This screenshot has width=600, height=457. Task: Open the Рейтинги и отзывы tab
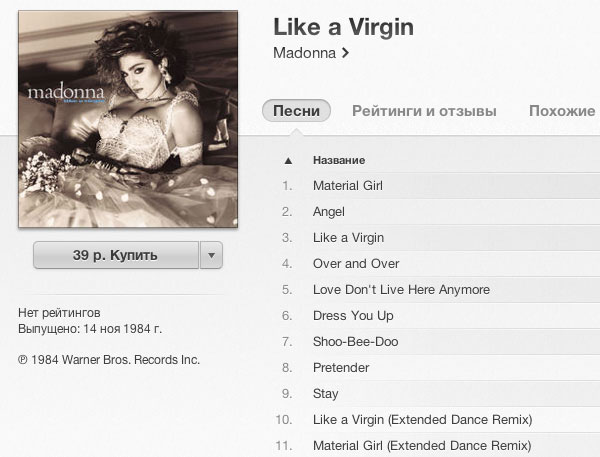point(424,111)
